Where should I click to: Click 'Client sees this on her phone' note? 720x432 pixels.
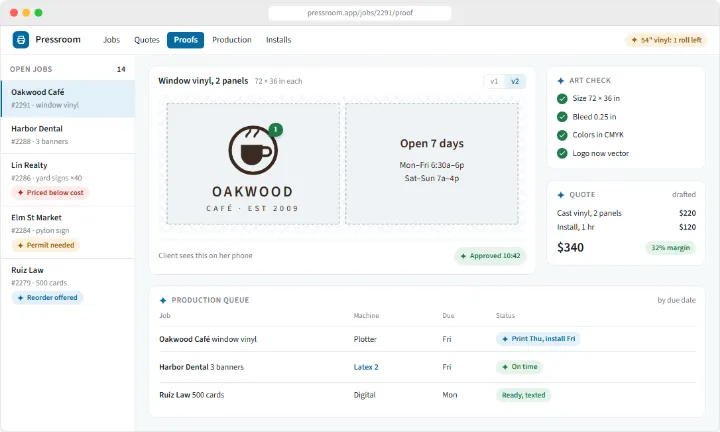point(205,256)
